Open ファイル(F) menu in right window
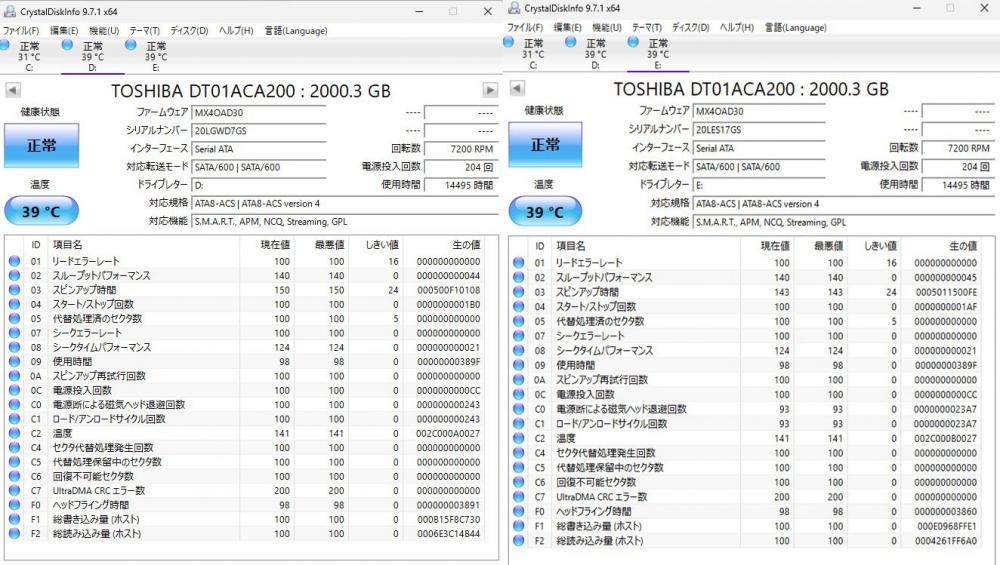The width and height of the screenshot is (1000, 565). 525,27
